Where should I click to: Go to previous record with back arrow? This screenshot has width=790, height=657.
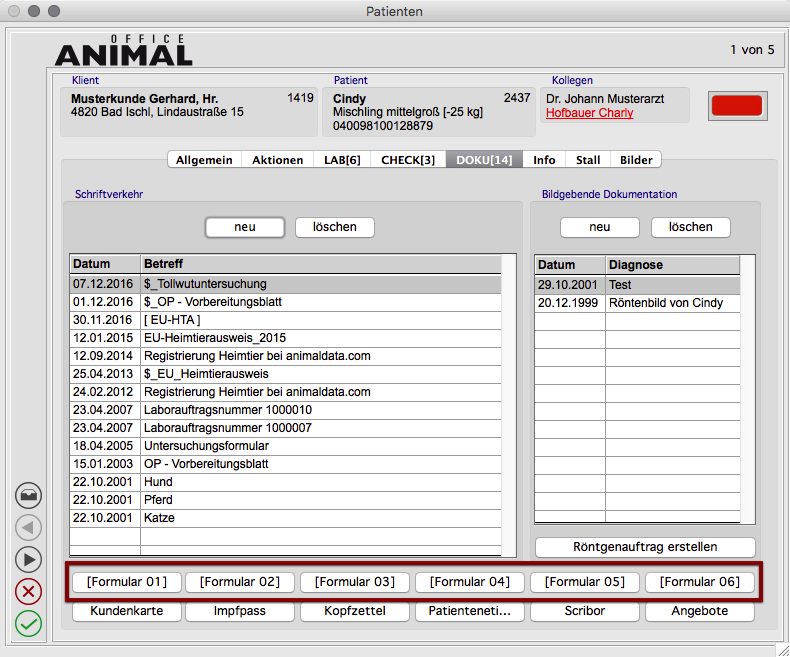click(29, 527)
